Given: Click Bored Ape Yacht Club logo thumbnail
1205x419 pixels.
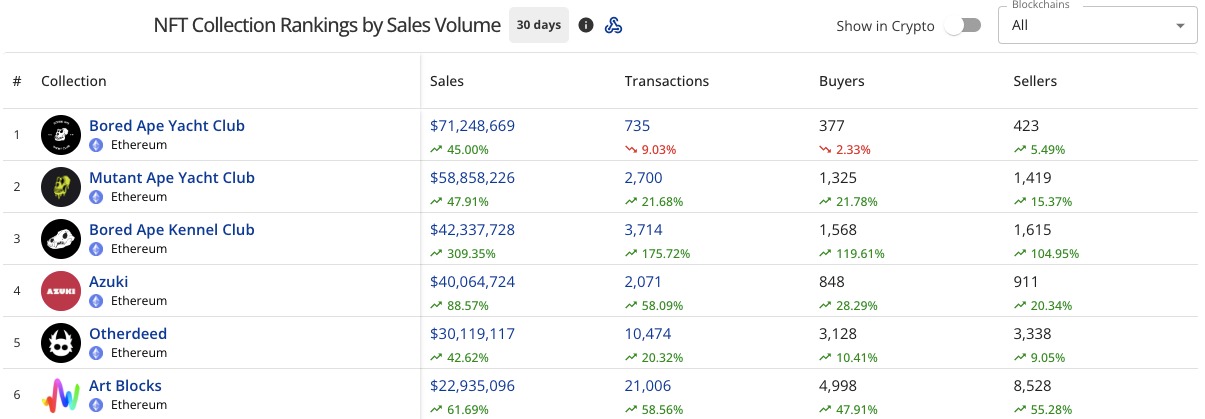Looking at the screenshot, I should pyautogui.click(x=61, y=135).
